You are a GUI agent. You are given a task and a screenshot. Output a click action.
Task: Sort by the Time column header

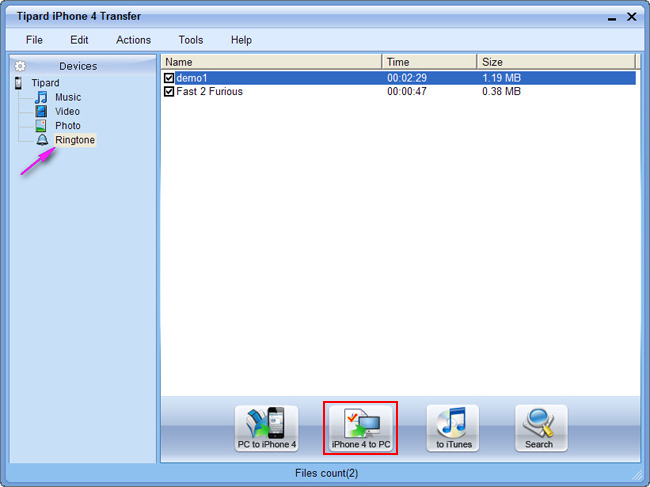[x=429, y=62]
